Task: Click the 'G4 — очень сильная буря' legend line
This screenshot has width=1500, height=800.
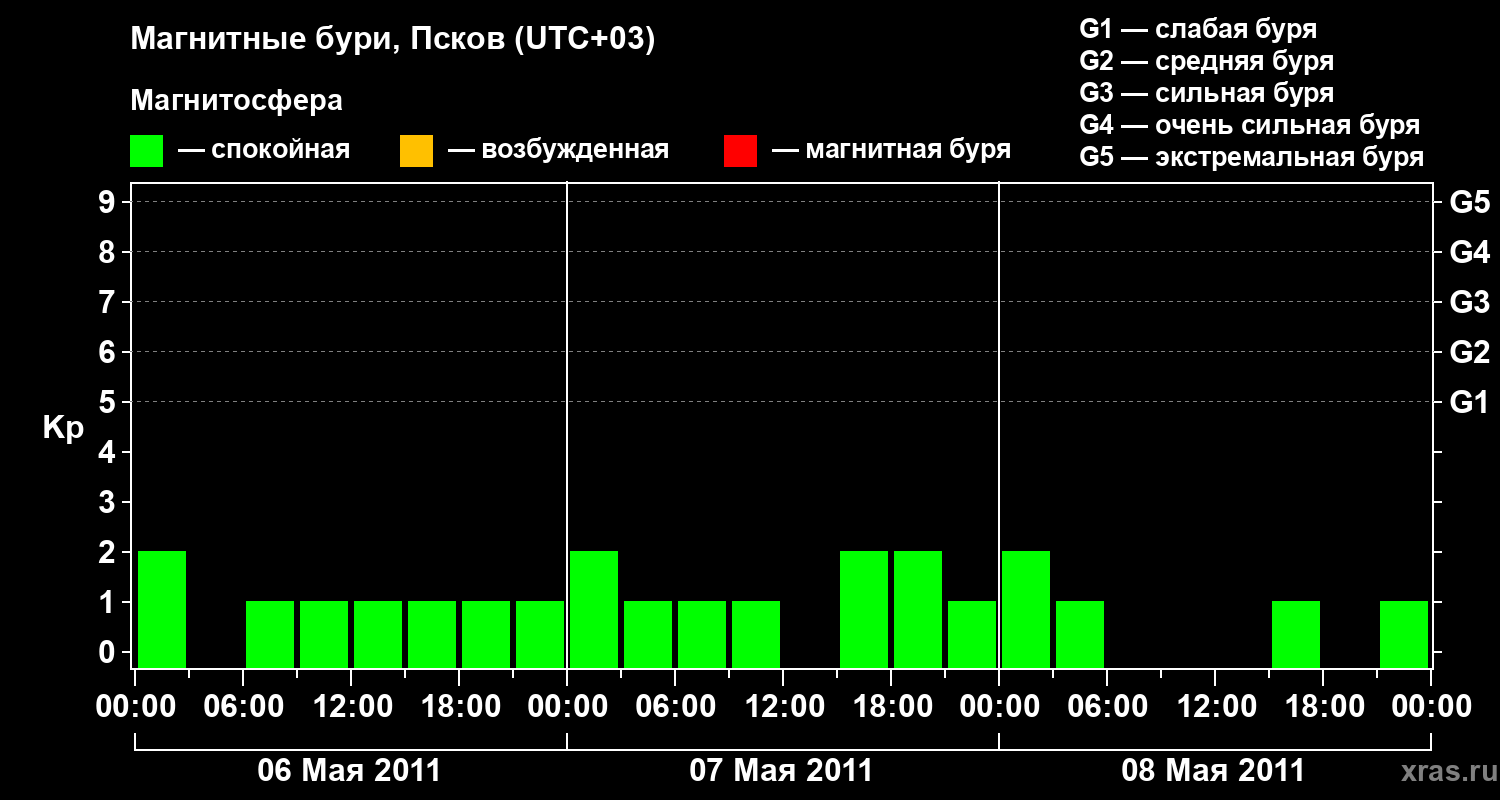Action: [1250, 125]
